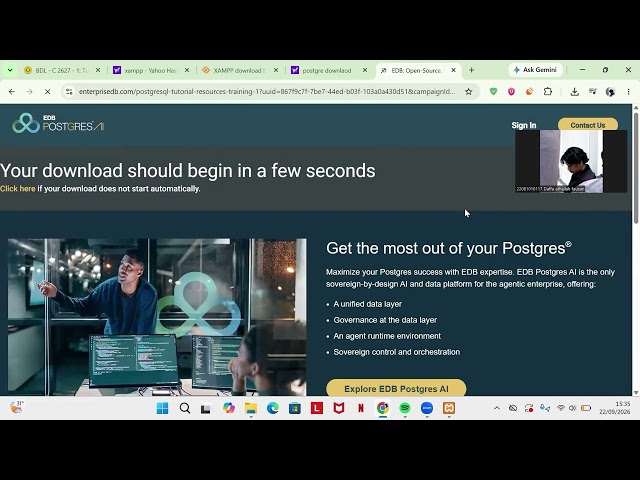
Task: Click Explore EDB Postgres AI button
Action: click(x=396, y=388)
